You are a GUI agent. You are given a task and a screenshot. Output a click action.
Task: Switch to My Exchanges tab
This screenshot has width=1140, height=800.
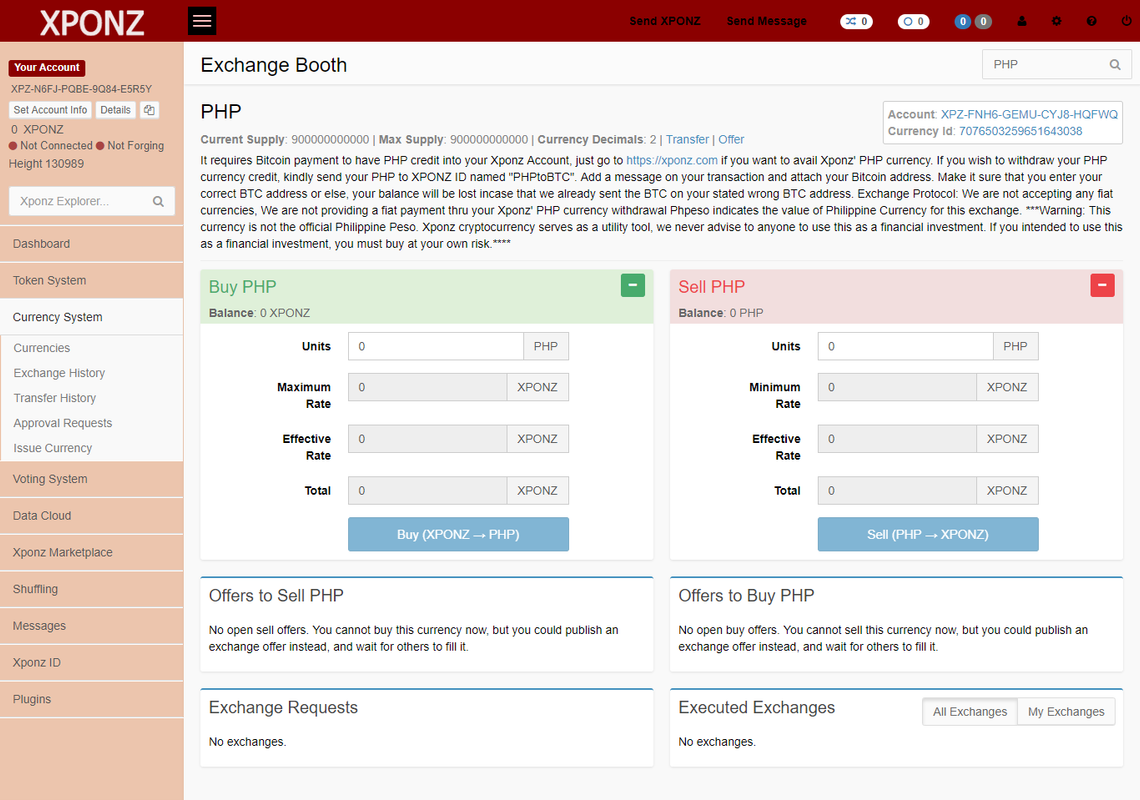click(1066, 711)
